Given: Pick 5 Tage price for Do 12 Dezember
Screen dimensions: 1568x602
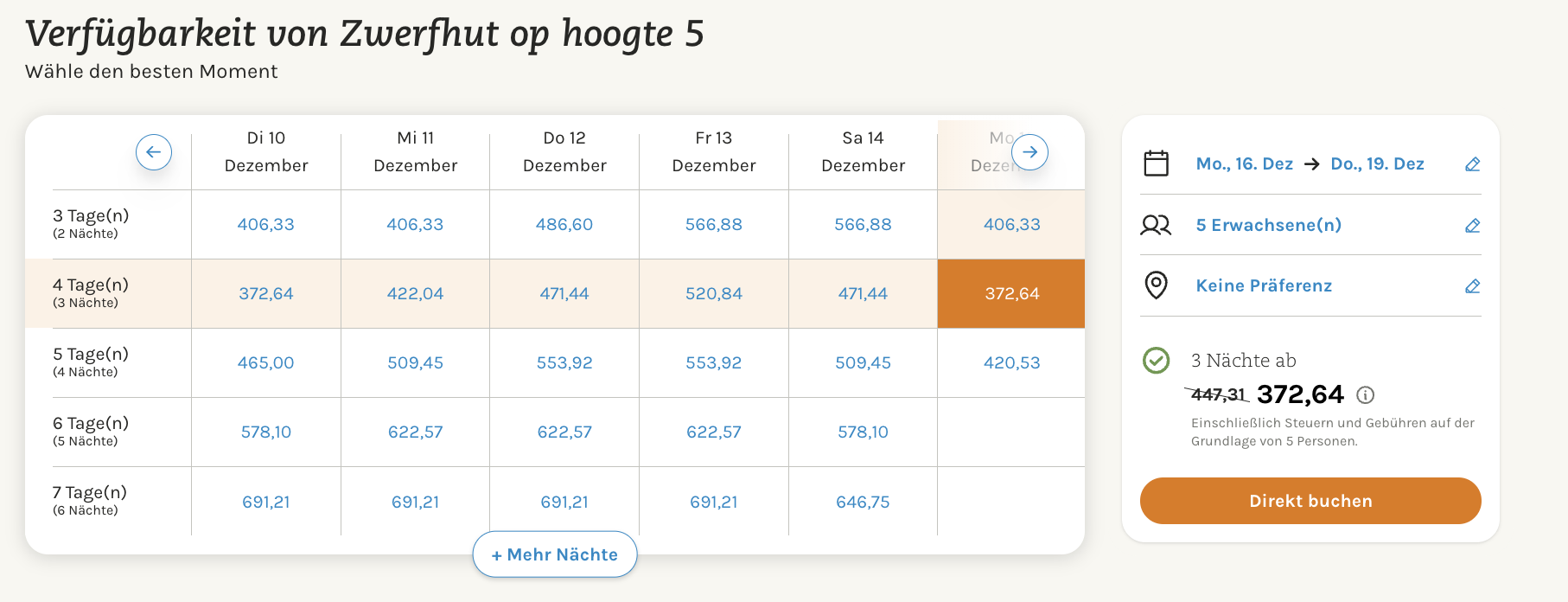Looking at the screenshot, I should (564, 363).
